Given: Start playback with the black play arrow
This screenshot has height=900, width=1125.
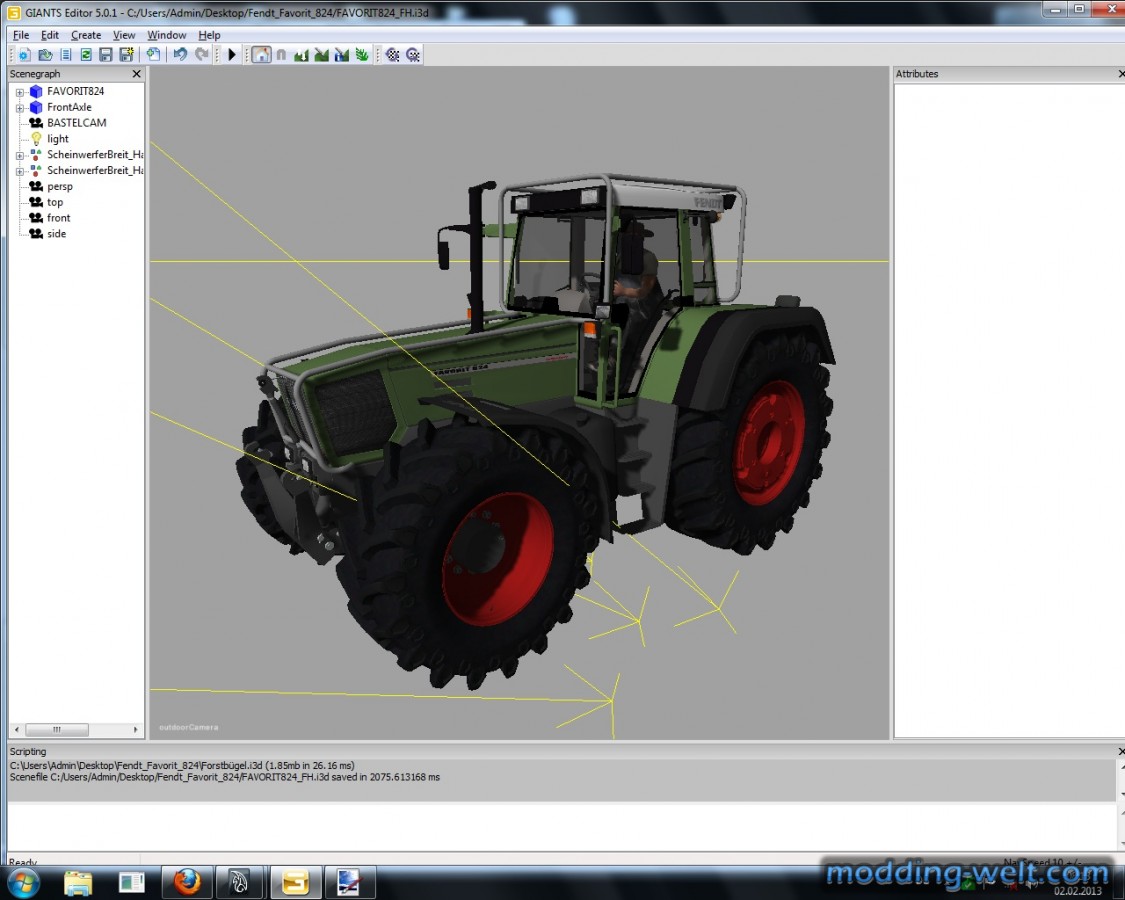Looking at the screenshot, I should pos(232,55).
